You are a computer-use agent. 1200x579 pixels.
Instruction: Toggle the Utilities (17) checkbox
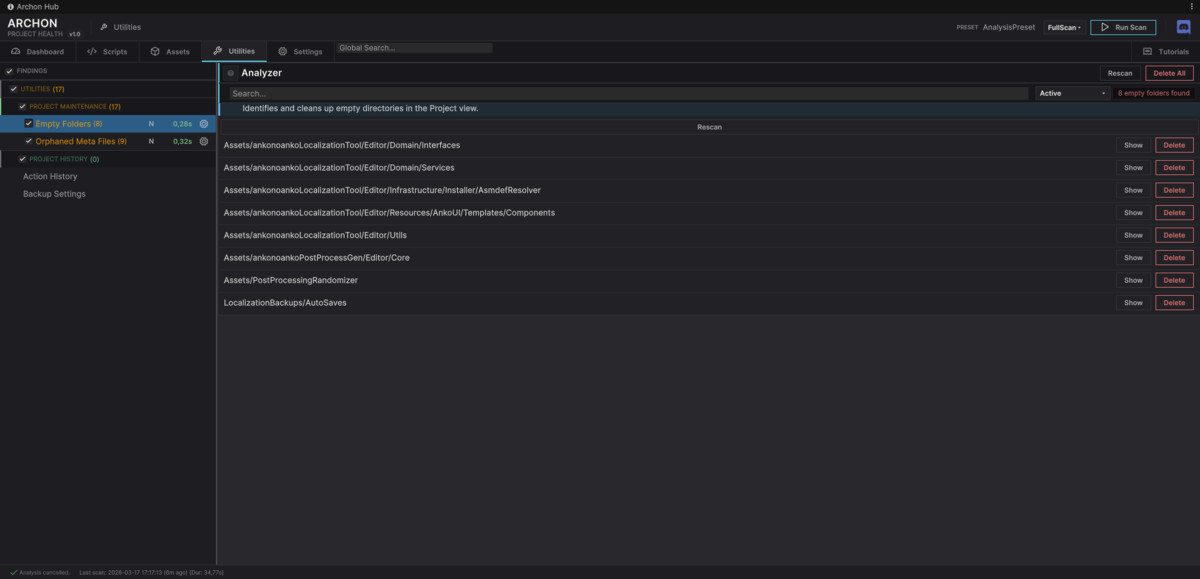click(14, 89)
